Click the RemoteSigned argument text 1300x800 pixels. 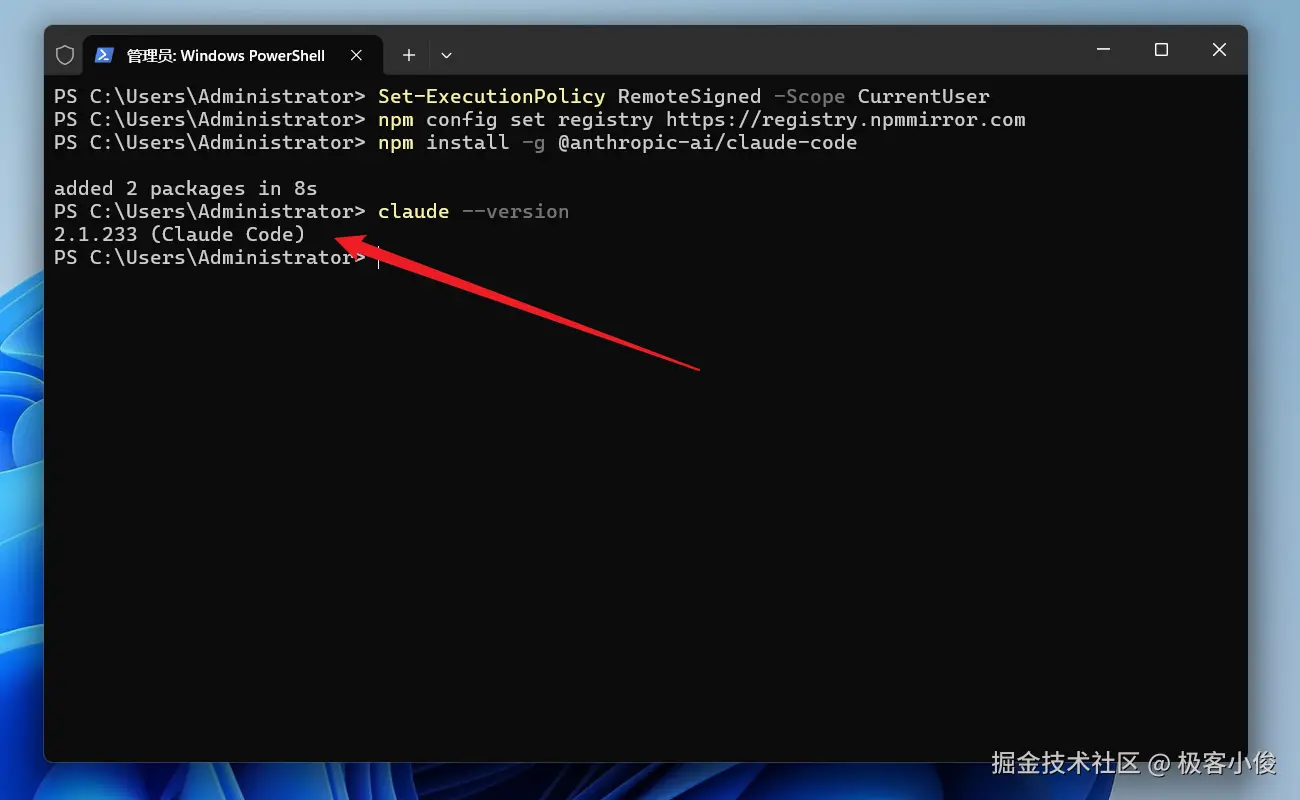coord(689,97)
